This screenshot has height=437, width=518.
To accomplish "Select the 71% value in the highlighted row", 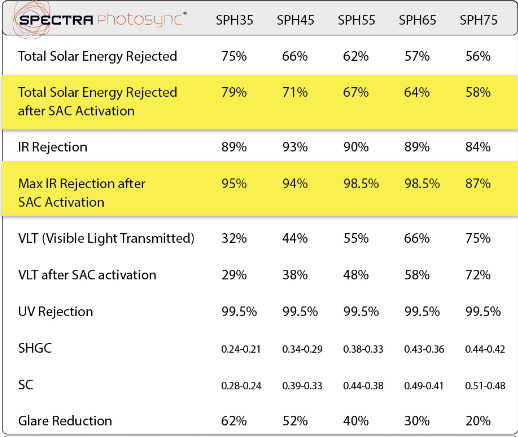I will tap(295, 92).
